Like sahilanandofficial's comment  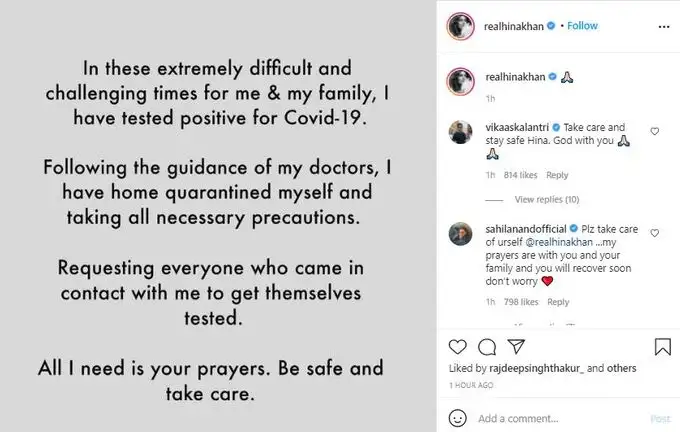click(x=654, y=229)
